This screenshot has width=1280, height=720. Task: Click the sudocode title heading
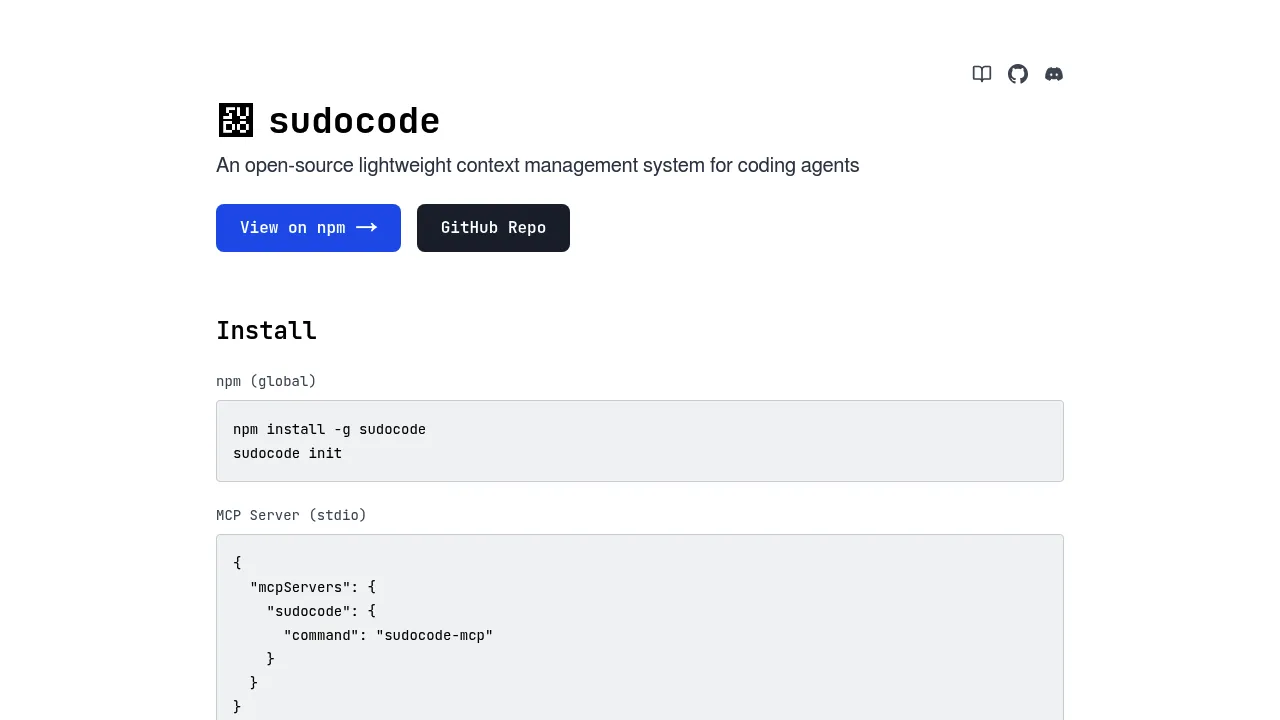(x=354, y=121)
